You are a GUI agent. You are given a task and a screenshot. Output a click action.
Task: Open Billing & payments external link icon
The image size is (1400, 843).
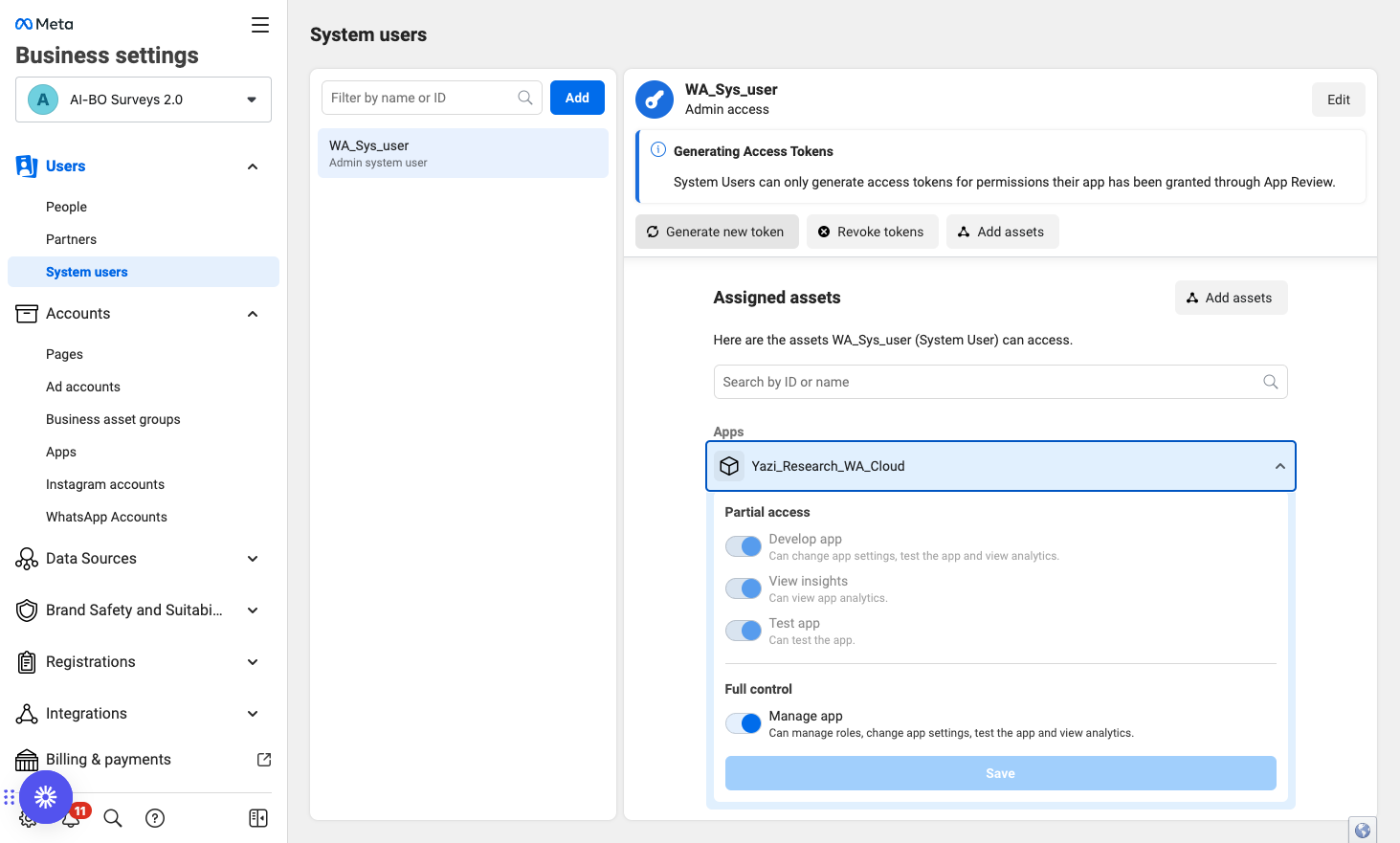[x=264, y=760]
